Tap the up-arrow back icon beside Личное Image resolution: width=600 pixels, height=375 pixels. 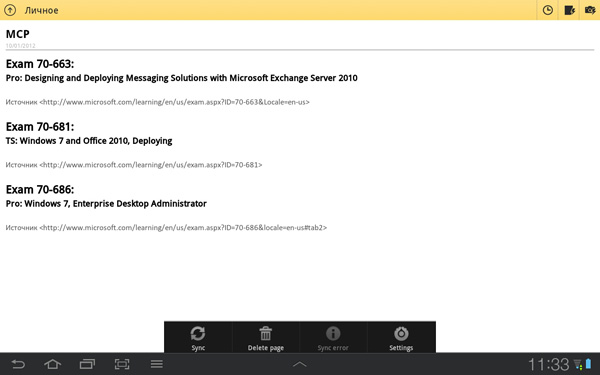point(10,10)
